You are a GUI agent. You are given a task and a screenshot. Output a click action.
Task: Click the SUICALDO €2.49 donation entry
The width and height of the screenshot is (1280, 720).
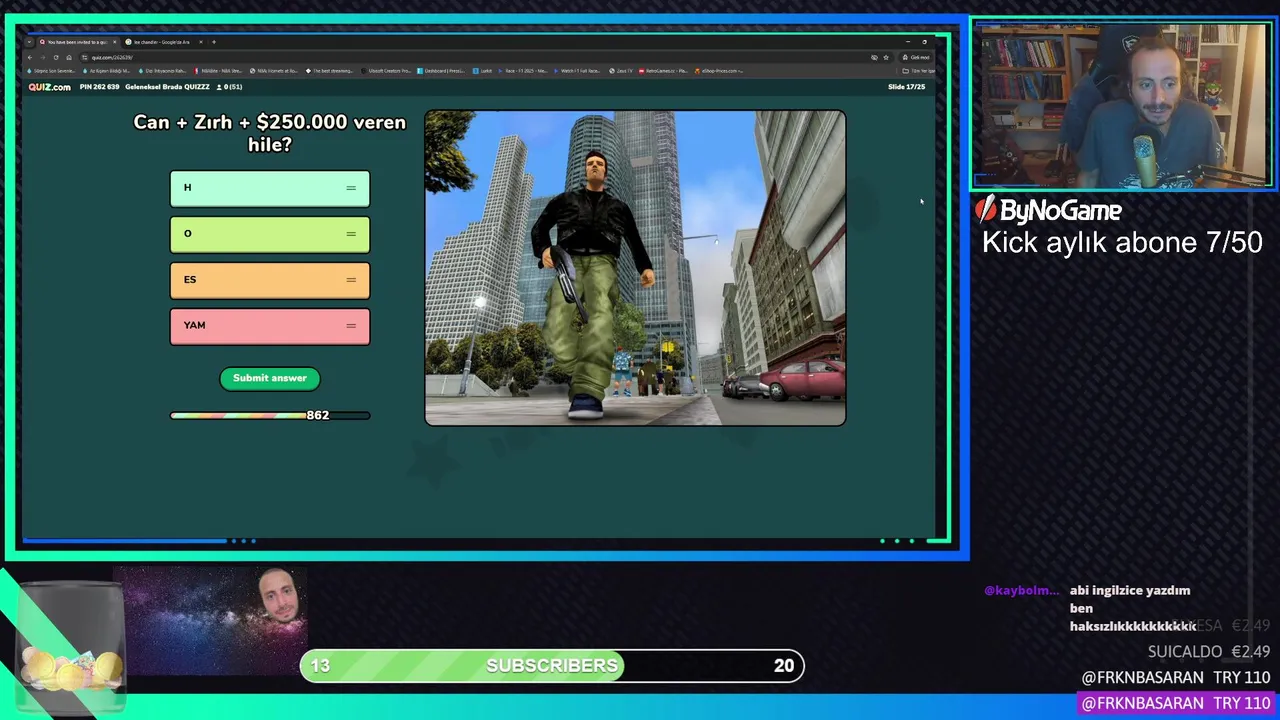(1208, 652)
